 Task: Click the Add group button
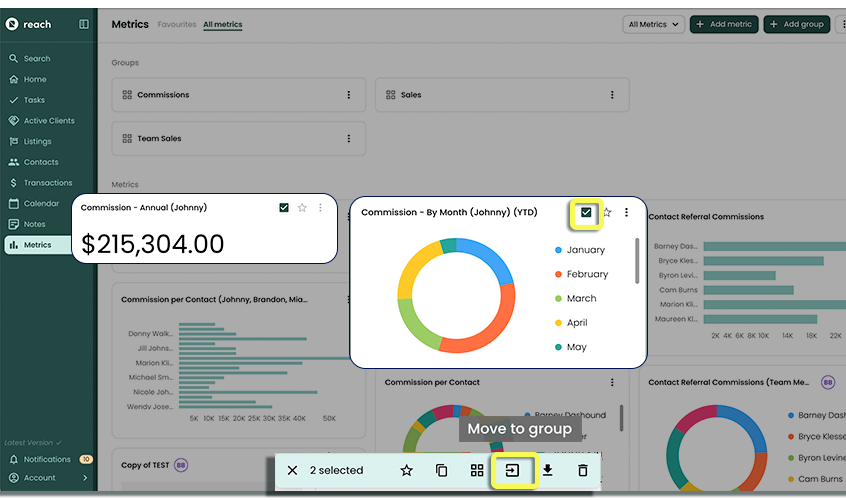coord(796,24)
